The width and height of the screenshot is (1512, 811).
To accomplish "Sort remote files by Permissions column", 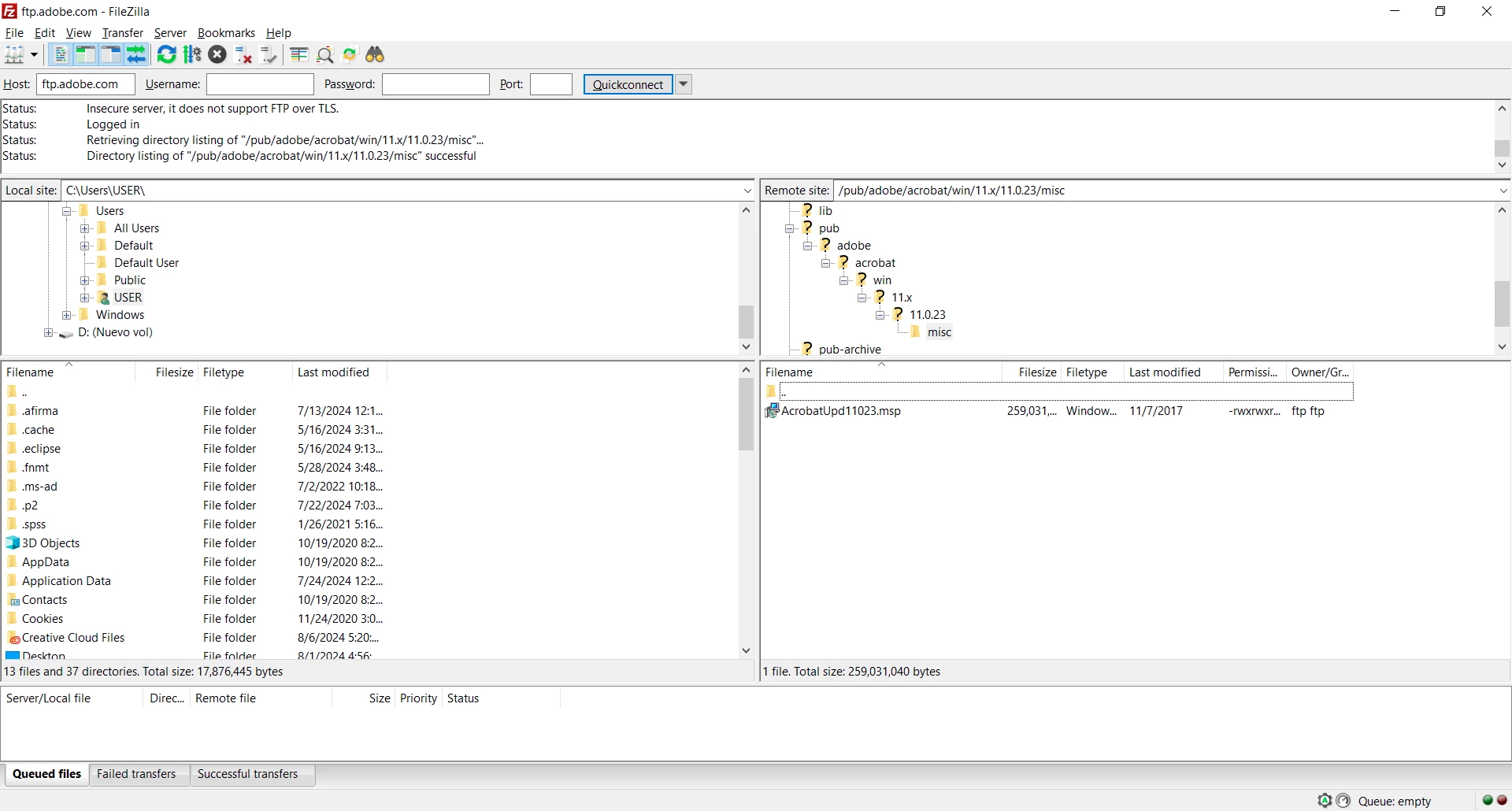I will [1253, 372].
